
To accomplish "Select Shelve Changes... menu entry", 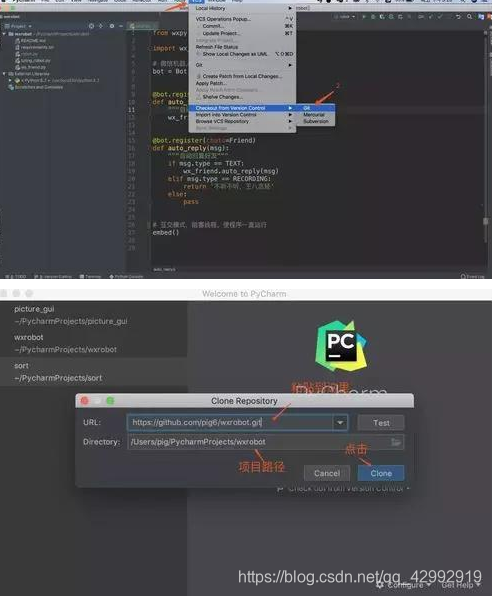I will tap(242, 97).
